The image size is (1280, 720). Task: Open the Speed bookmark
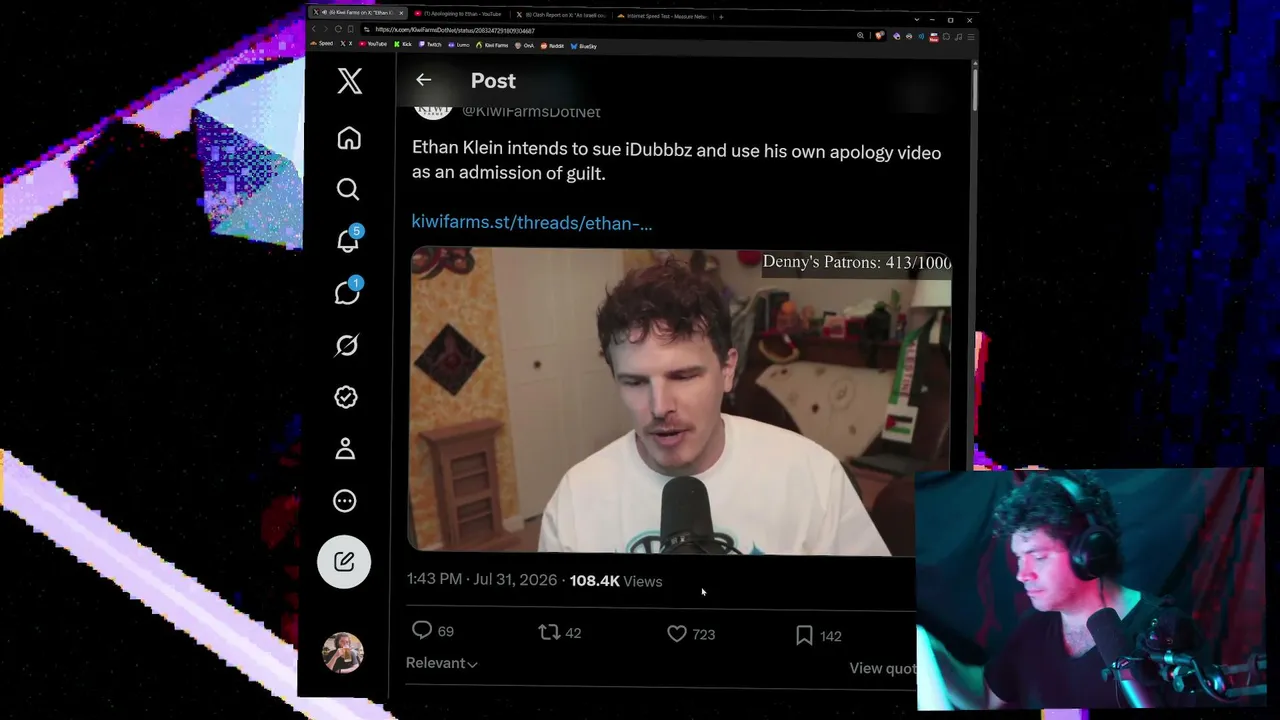pyautogui.click(x=323, y=43)
